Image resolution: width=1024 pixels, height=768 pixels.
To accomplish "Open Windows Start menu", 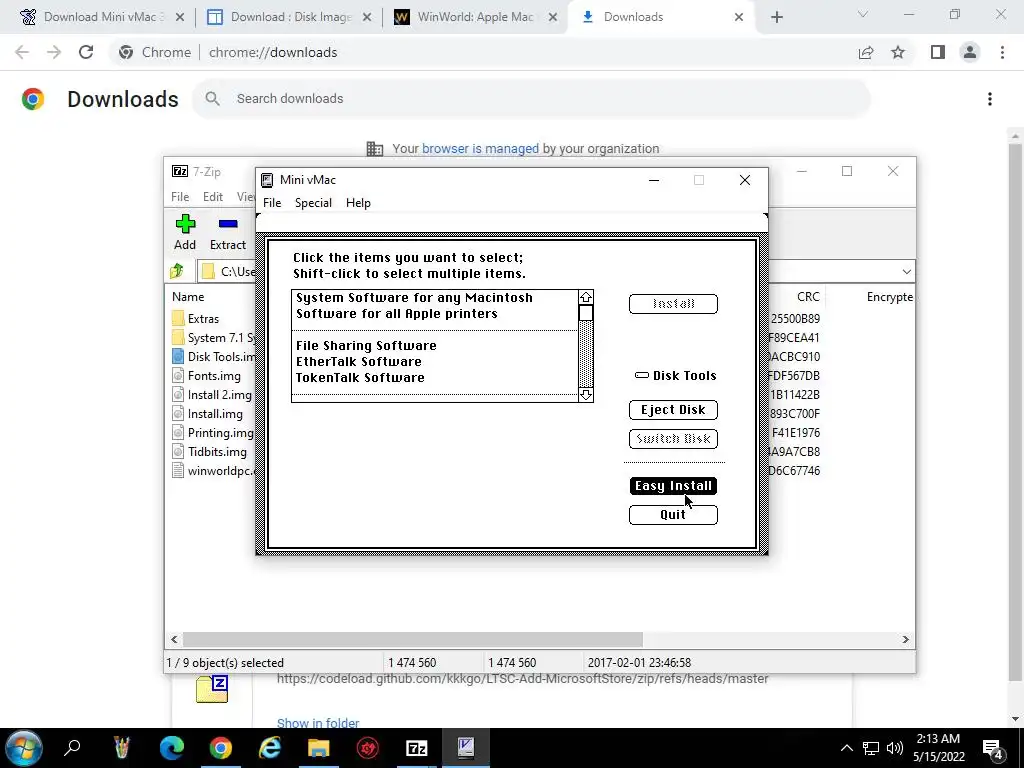I will pos(24,748).
